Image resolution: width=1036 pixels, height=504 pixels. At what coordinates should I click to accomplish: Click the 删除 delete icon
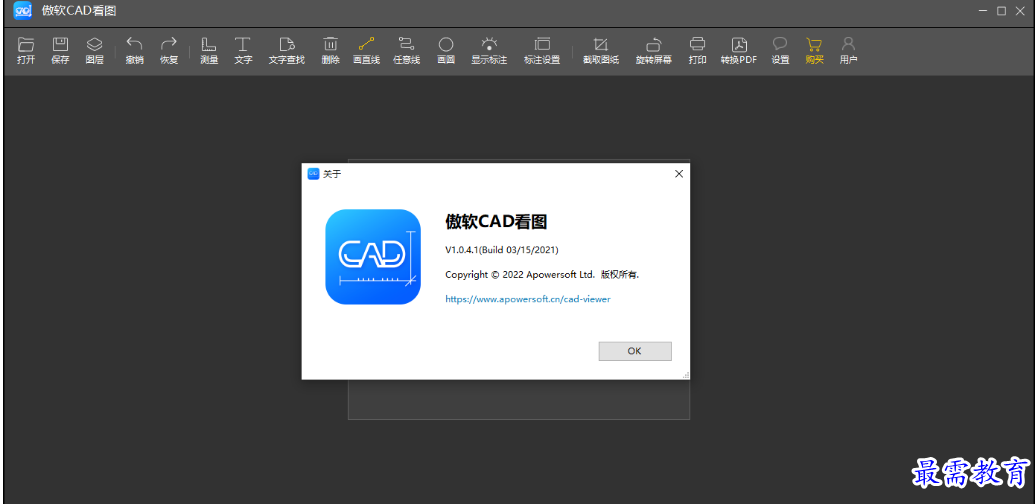tap(330, 51)
